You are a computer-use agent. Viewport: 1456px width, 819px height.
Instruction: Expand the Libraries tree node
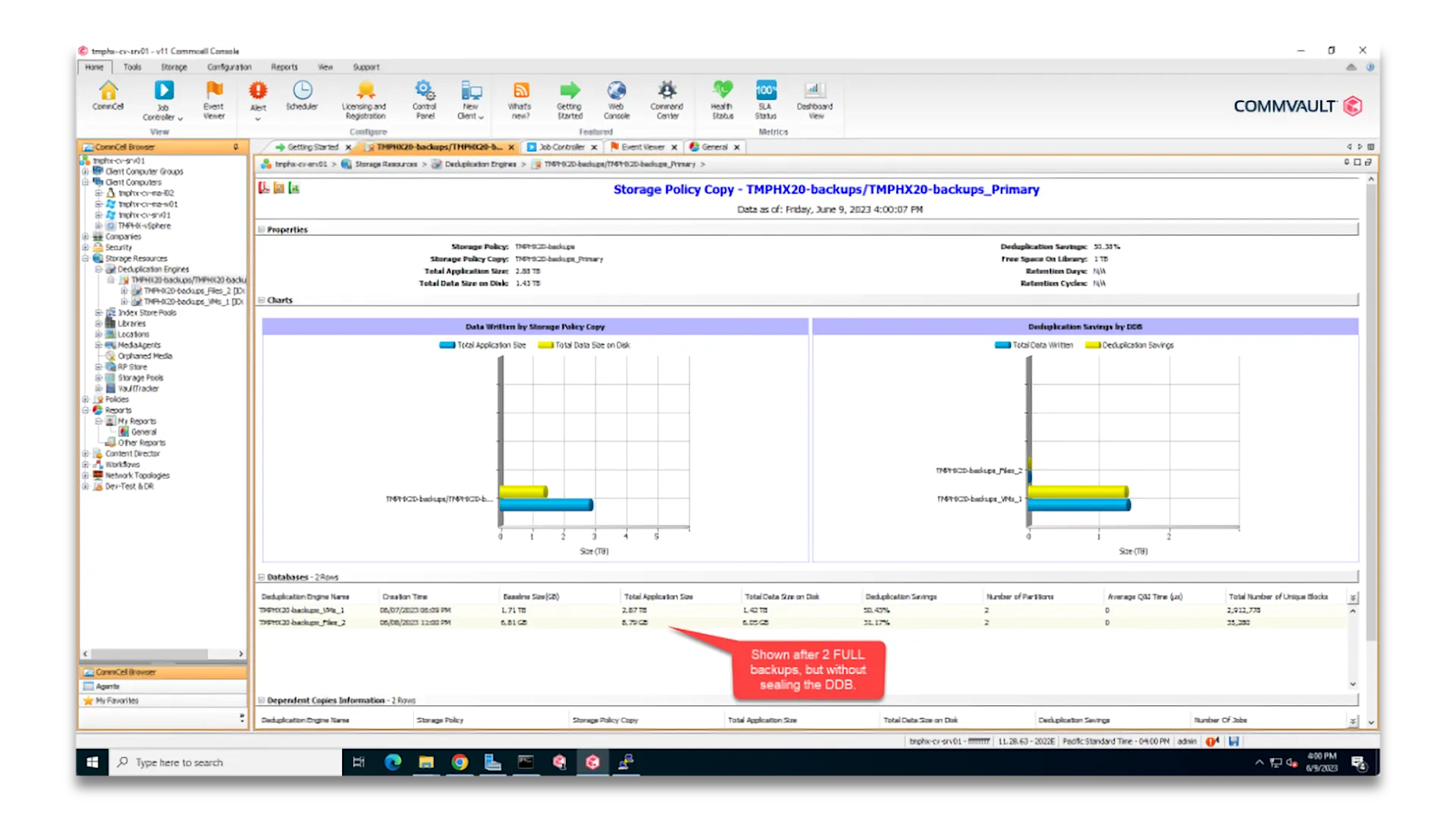(x=99, y=323)
